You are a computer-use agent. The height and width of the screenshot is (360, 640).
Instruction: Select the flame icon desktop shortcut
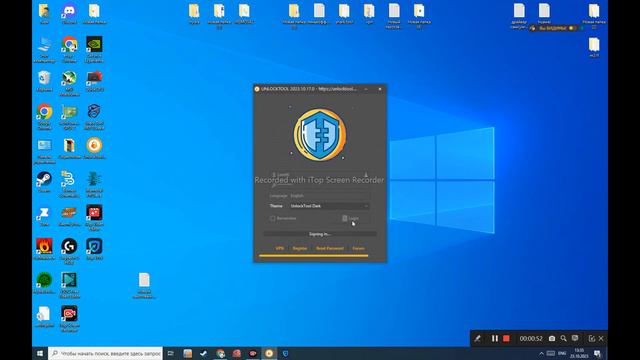(x=44, y=249)
